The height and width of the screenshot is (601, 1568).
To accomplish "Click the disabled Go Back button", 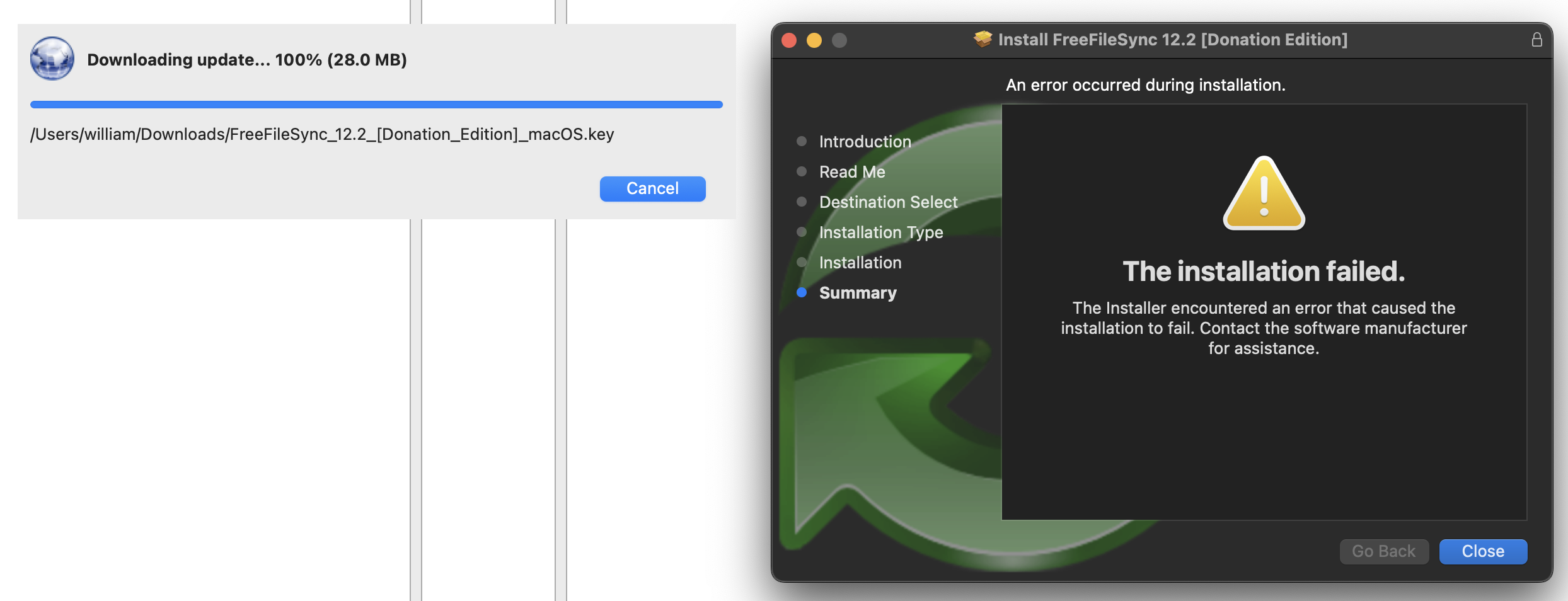I will click(1384, 551).
